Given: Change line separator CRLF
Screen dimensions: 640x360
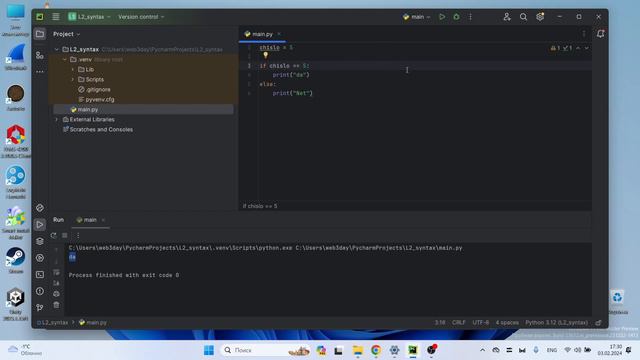Looking at the screenshot, I should (458, 322).
